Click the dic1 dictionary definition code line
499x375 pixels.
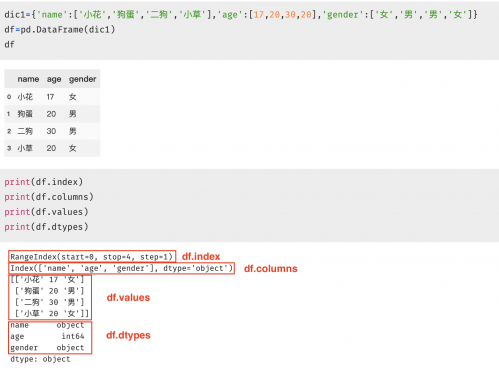(241, 15)
